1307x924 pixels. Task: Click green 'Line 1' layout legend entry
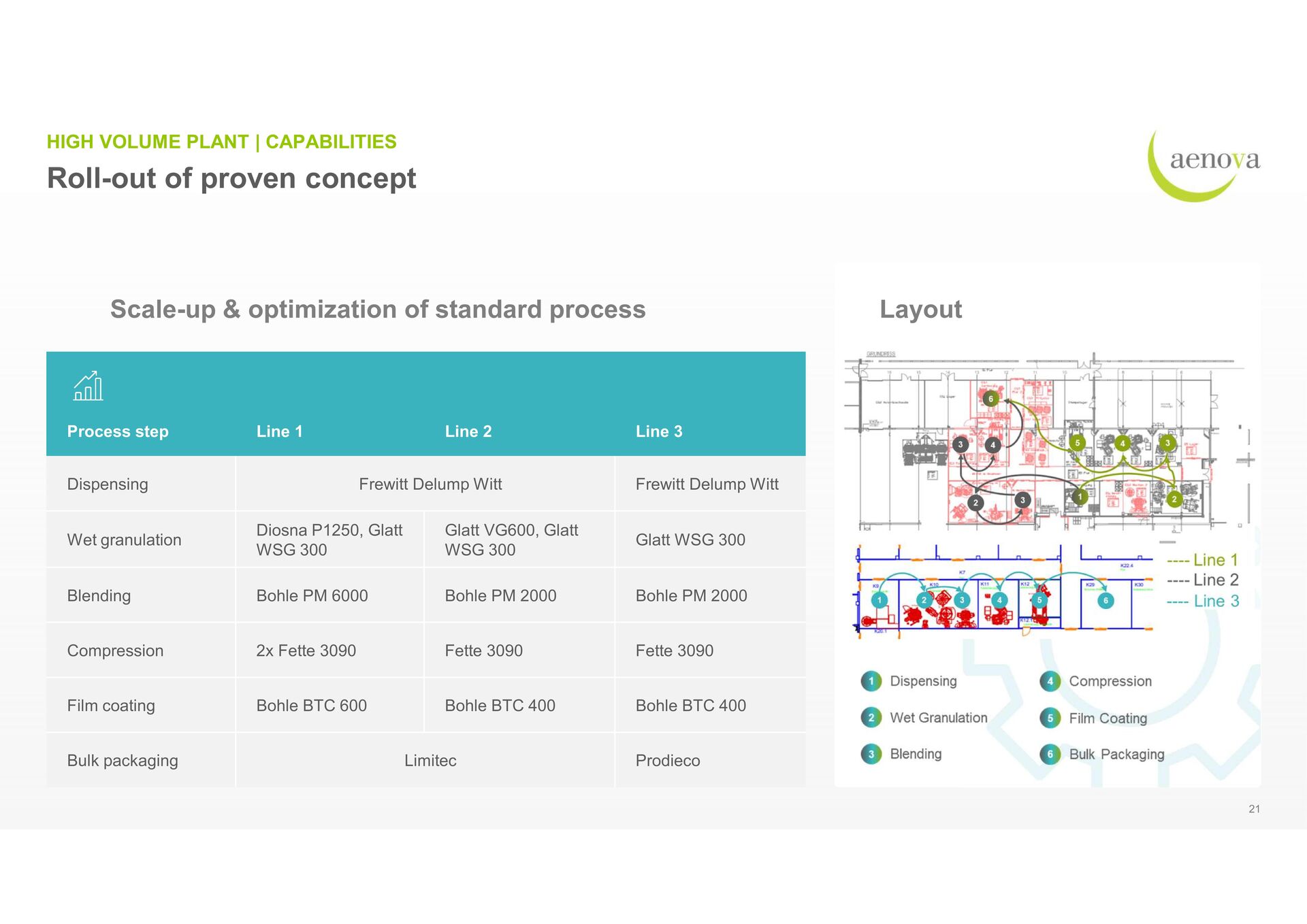coord(1202,560)
